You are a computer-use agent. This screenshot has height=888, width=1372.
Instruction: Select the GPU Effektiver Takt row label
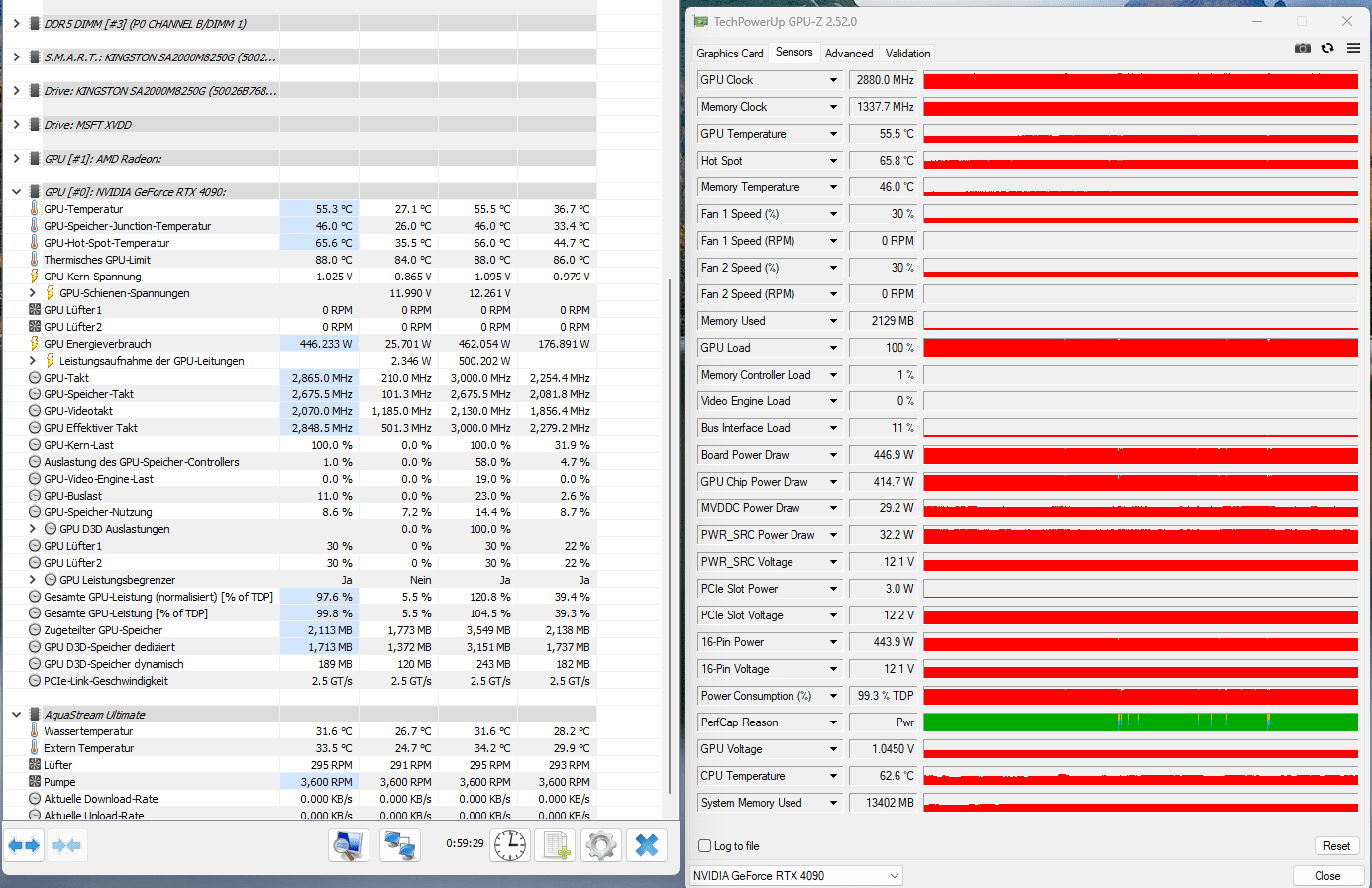(90, 428)
